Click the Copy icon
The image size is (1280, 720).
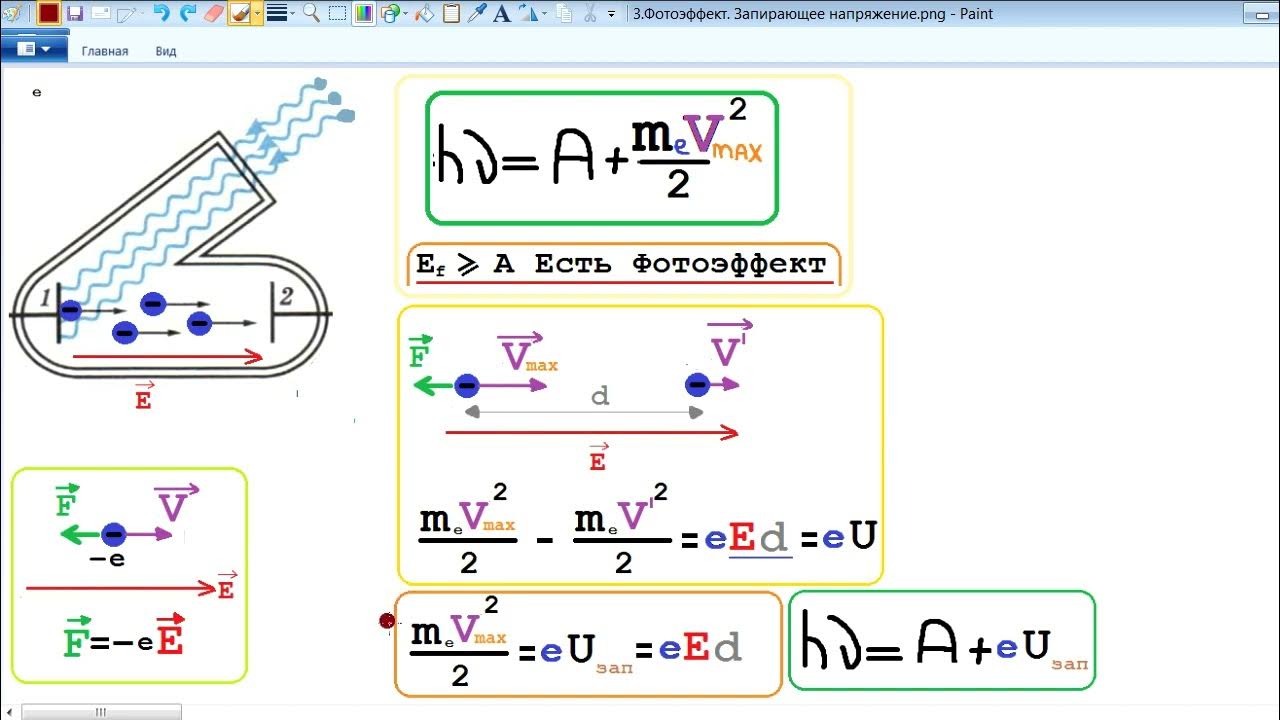[x=564, y=13]
